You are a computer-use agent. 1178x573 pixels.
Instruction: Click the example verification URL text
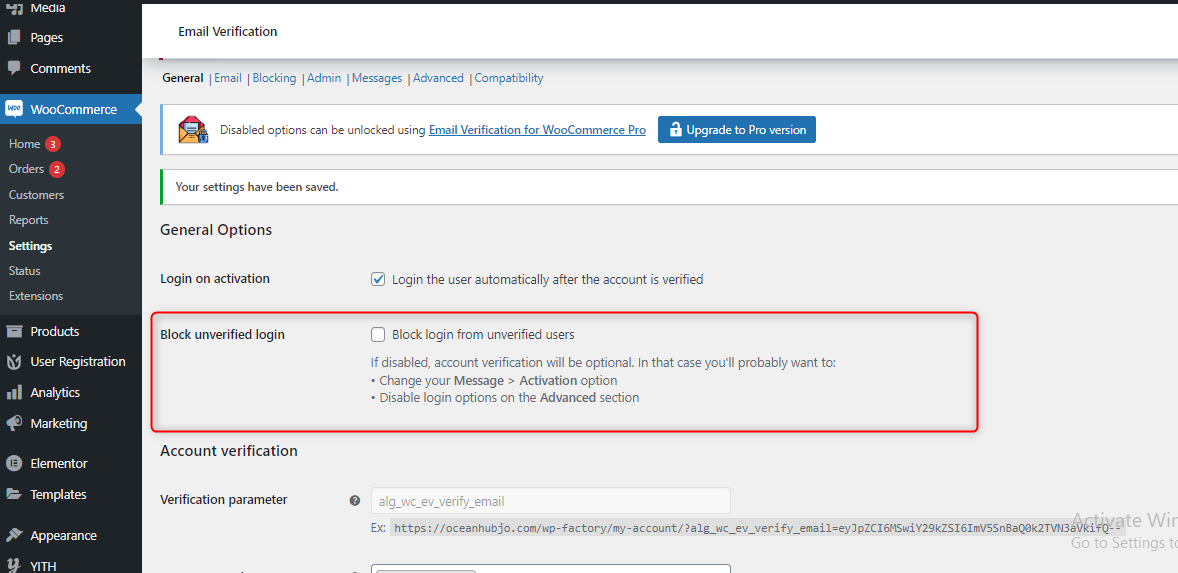[756, 528]
